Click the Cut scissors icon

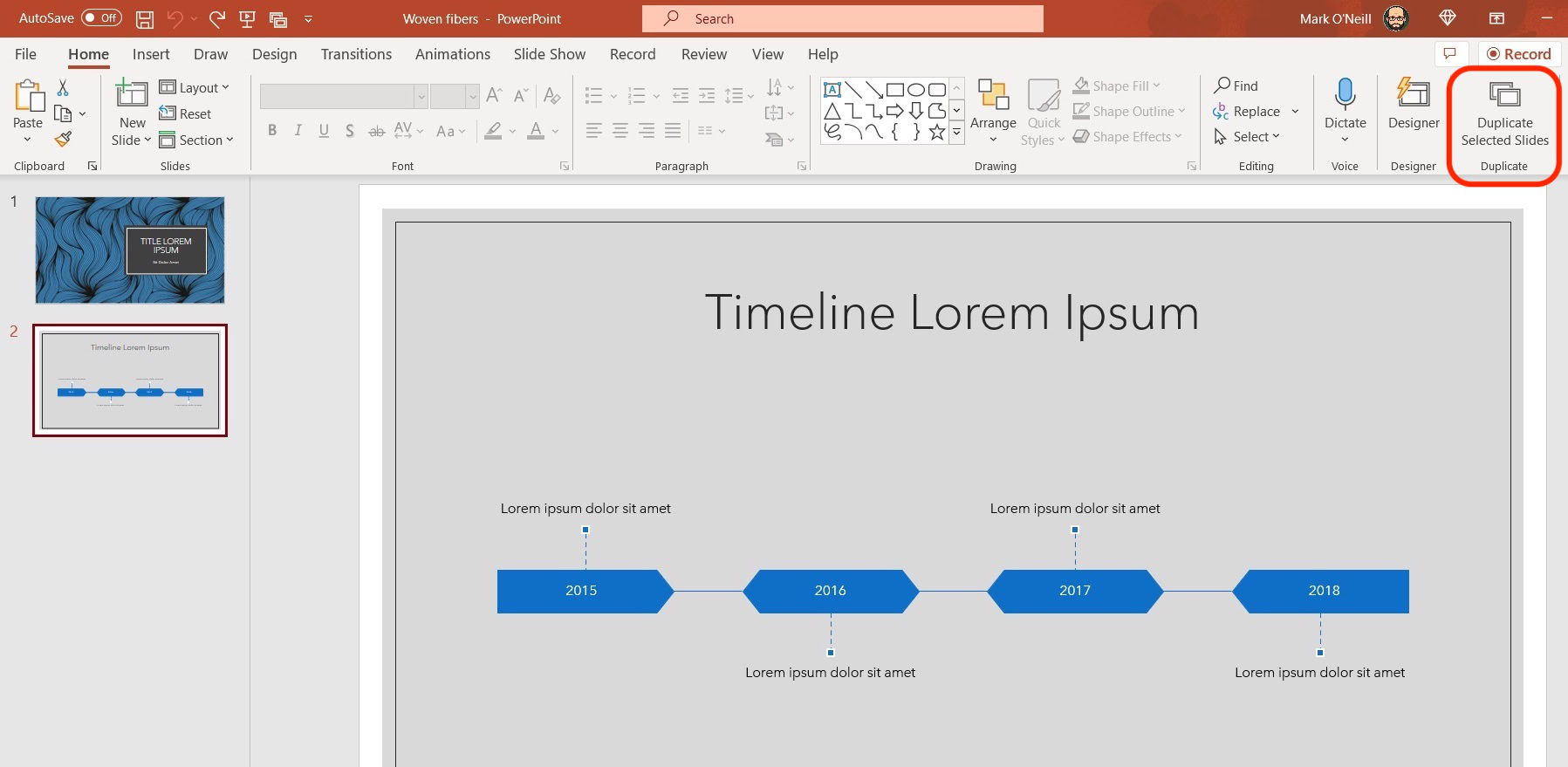tap(63, 87)
